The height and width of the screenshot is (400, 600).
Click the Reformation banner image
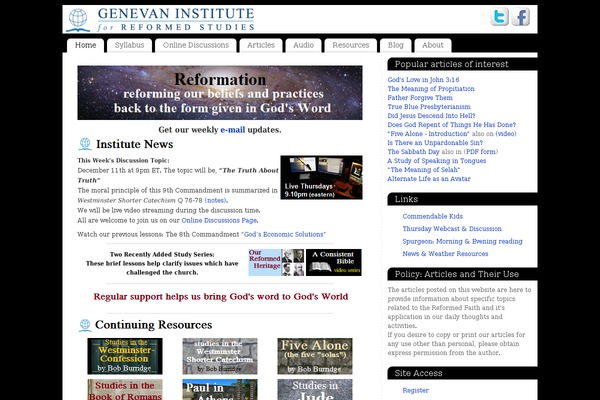[220, 93]
